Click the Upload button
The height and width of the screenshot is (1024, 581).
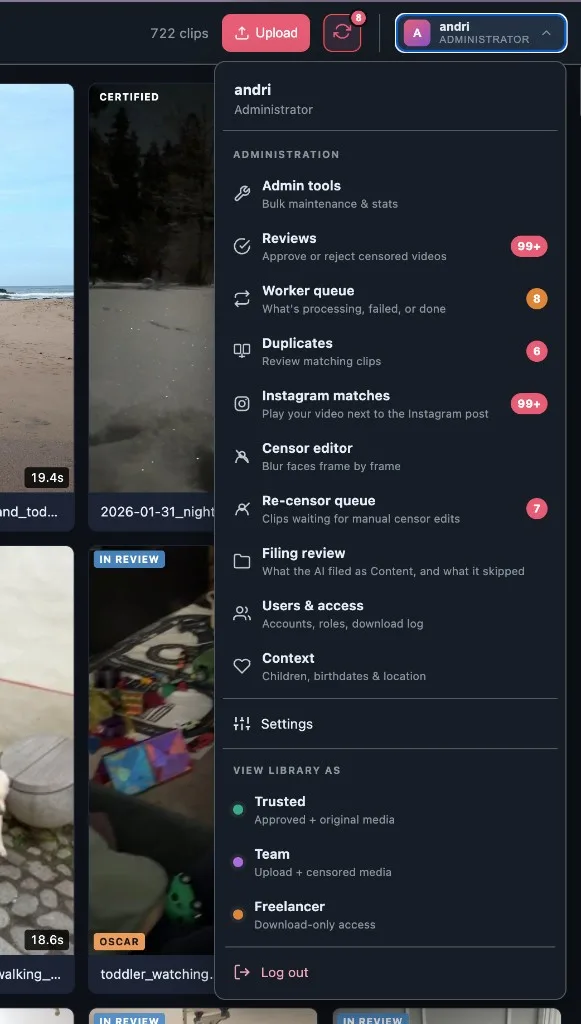(266, 33)
